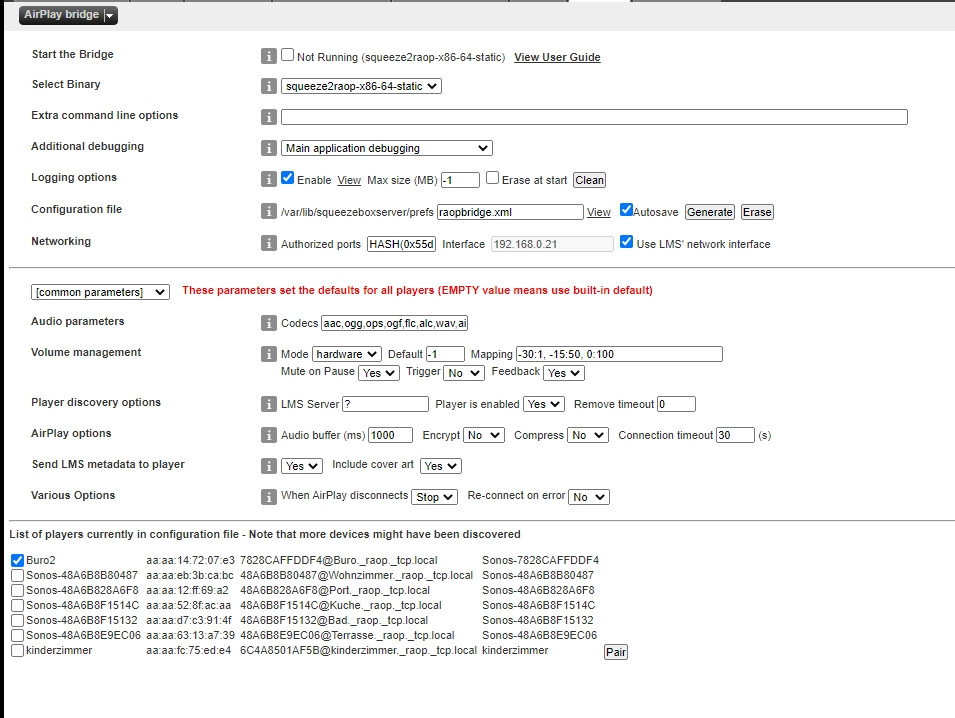
Task: Open the When AirPlay disconnects dropdown
Action: [435, 497]
